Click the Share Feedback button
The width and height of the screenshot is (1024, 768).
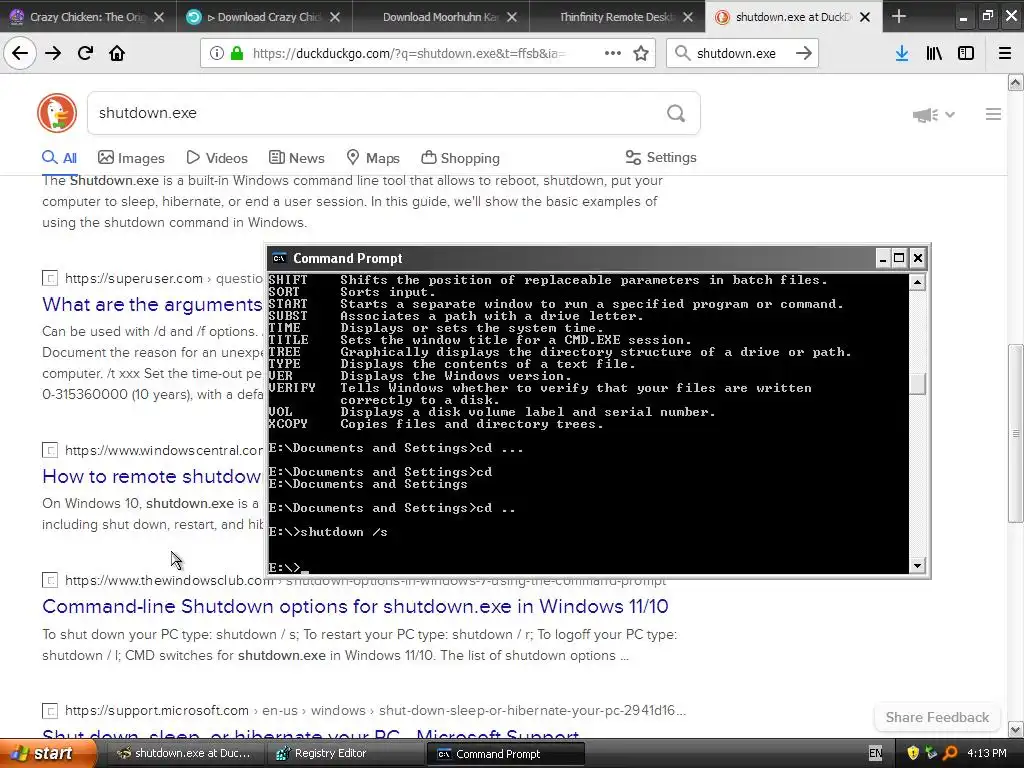937,717
